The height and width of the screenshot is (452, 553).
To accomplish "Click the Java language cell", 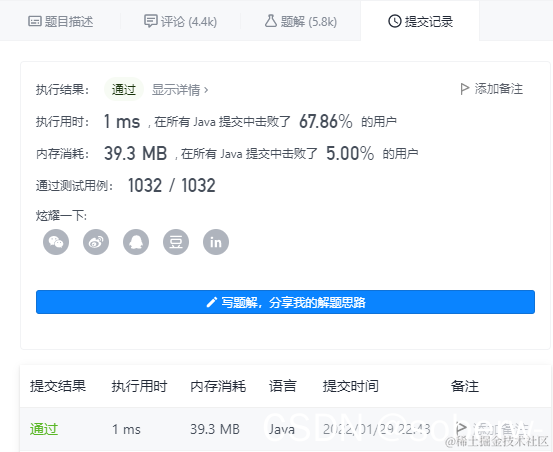I will click(x=281, y=429).
